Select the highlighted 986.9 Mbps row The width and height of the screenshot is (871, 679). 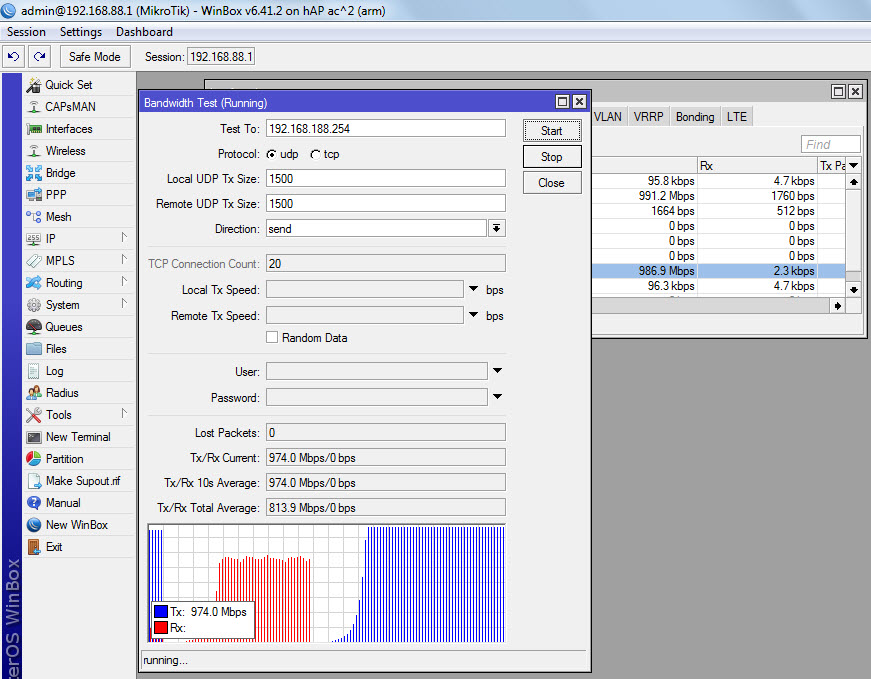click(719, 271)
